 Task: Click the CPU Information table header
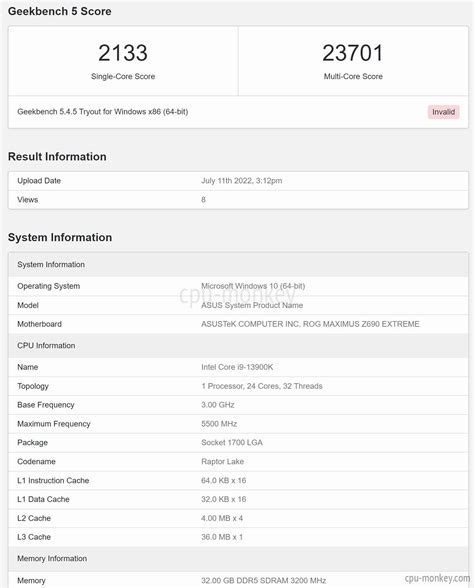tap(238, 345)
